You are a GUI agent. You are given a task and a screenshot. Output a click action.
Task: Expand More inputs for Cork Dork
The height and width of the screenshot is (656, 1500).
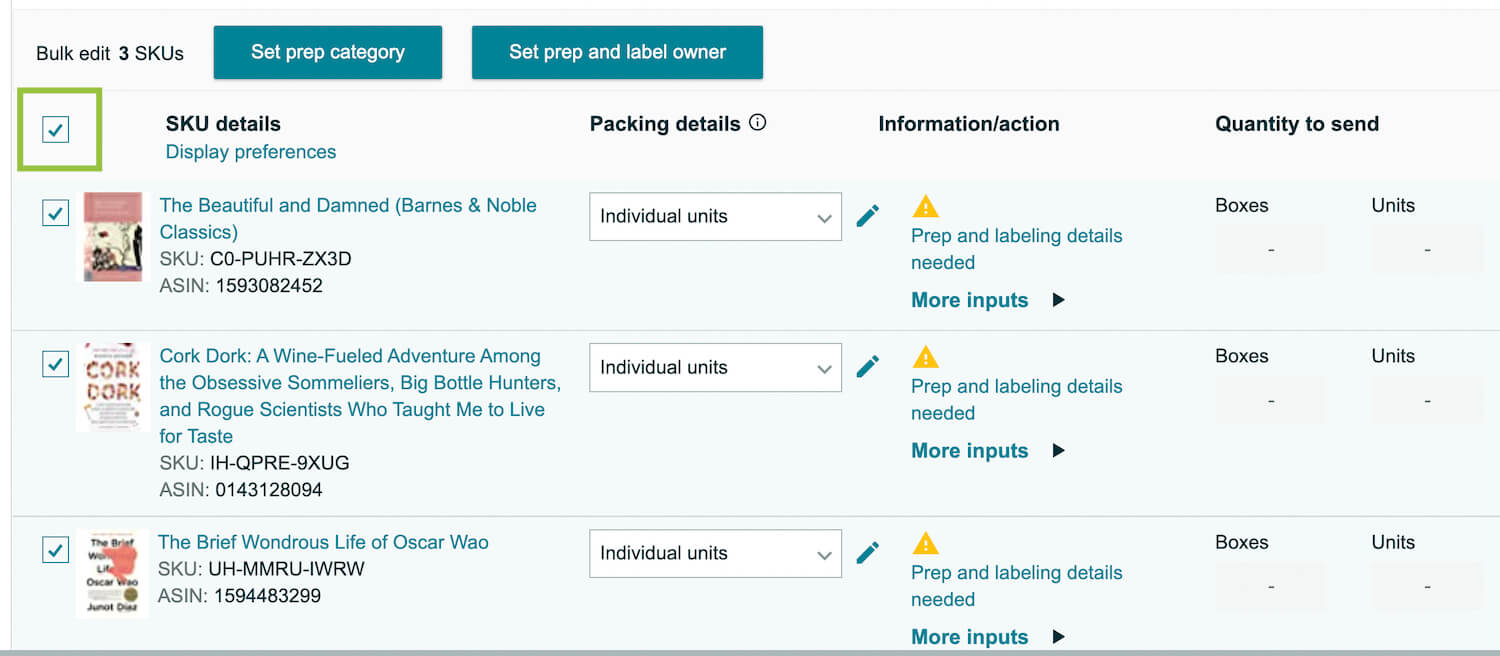click(x=988, y=451)
